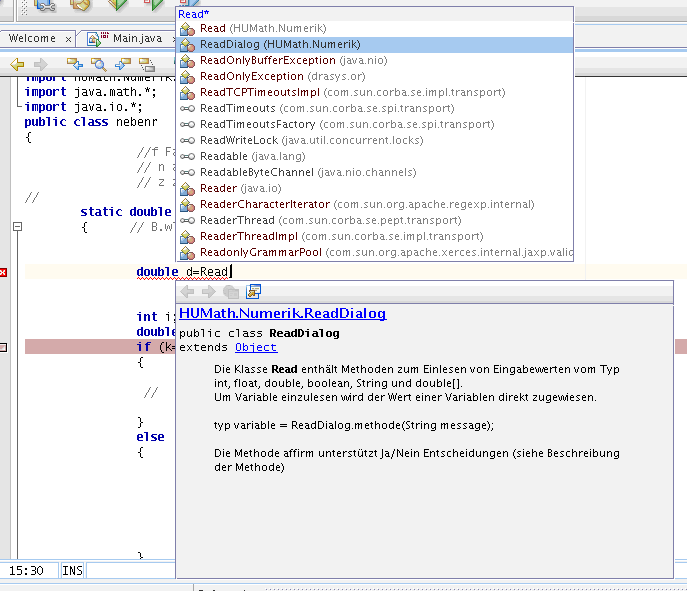Viewport: 687px width, 591px height.
Task: Switch to the Welcome tab
Action: [32, 38]
